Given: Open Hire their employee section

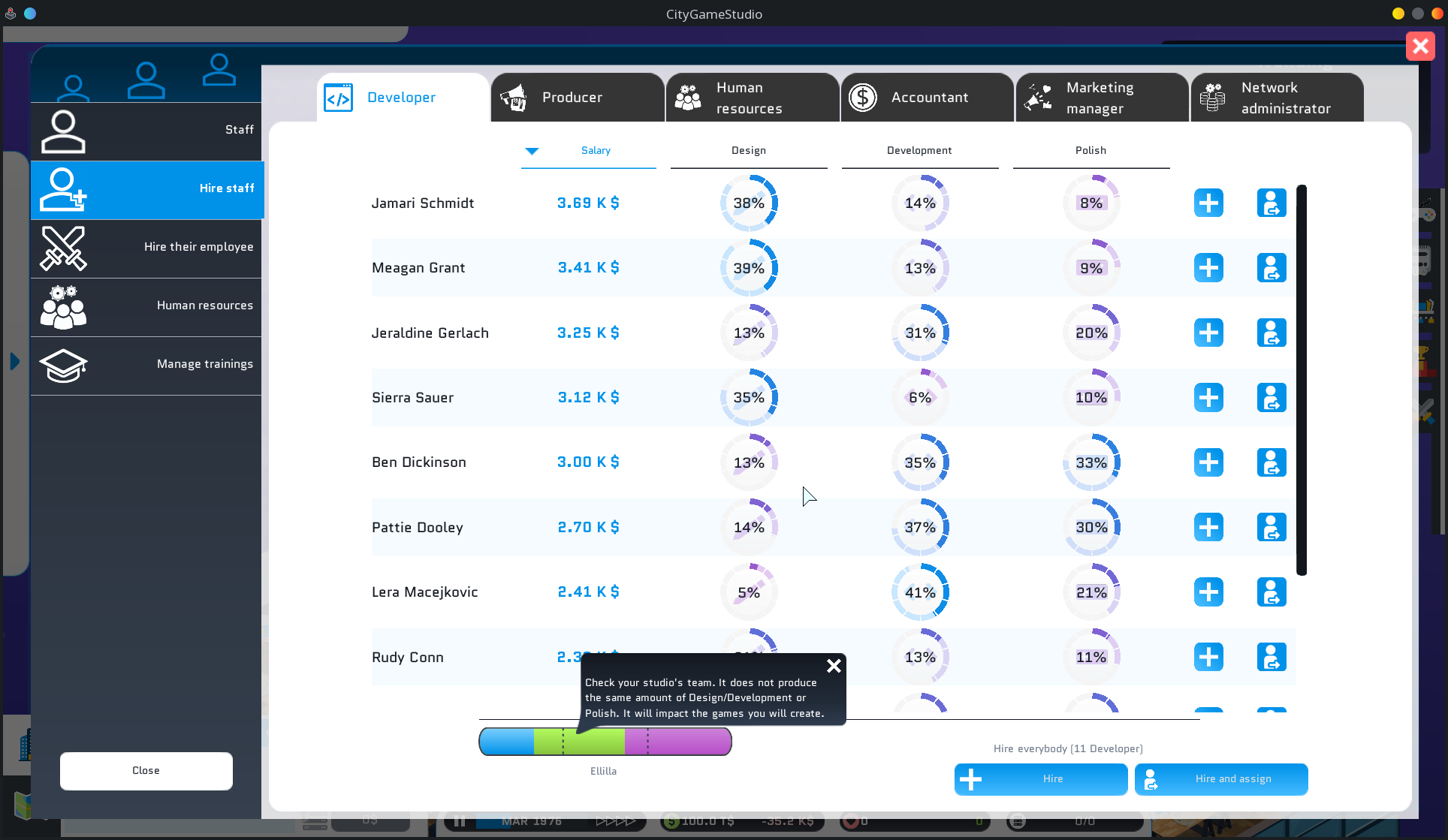Looking at the screenshot, I should pyautogui.click(x=146, y=248).
